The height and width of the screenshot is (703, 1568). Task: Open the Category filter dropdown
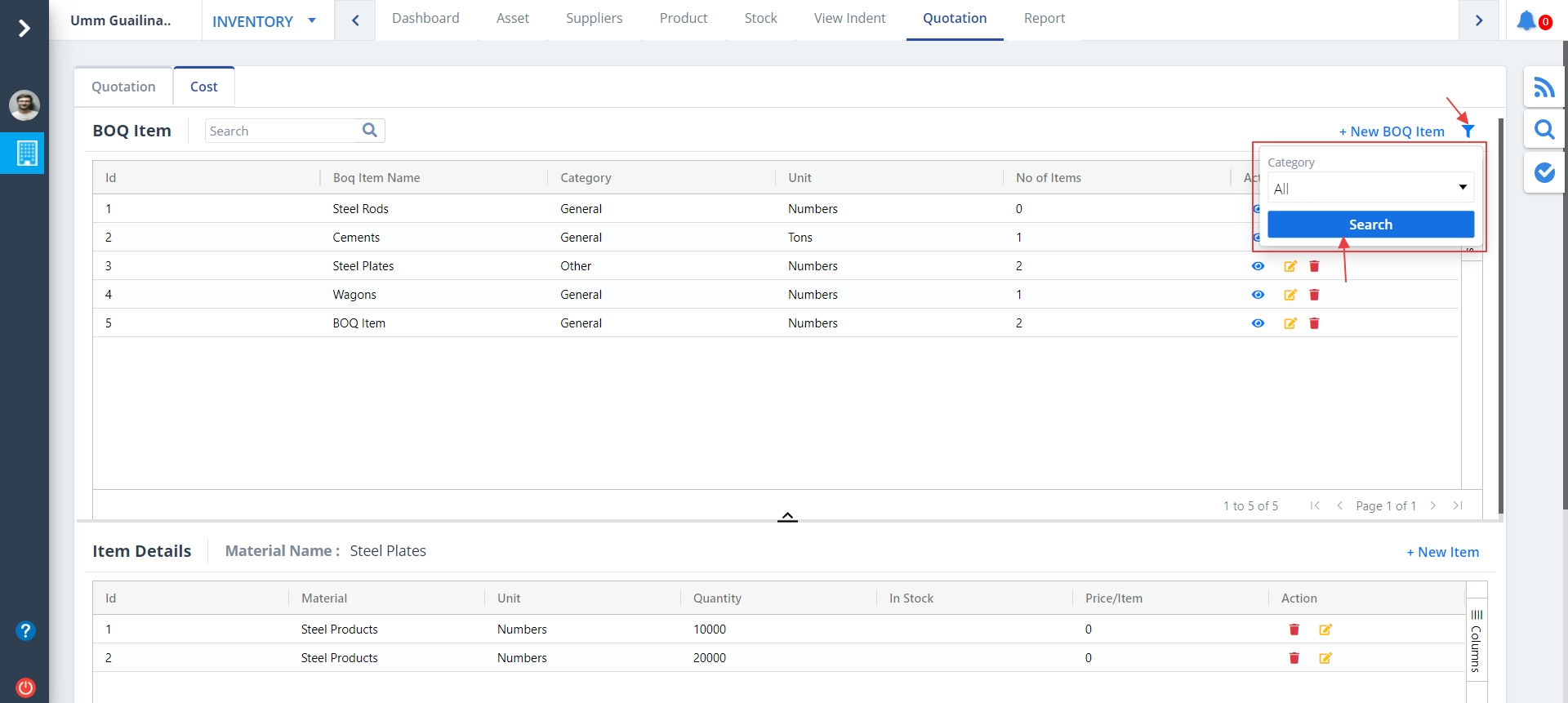click(x=1370, y=188)
